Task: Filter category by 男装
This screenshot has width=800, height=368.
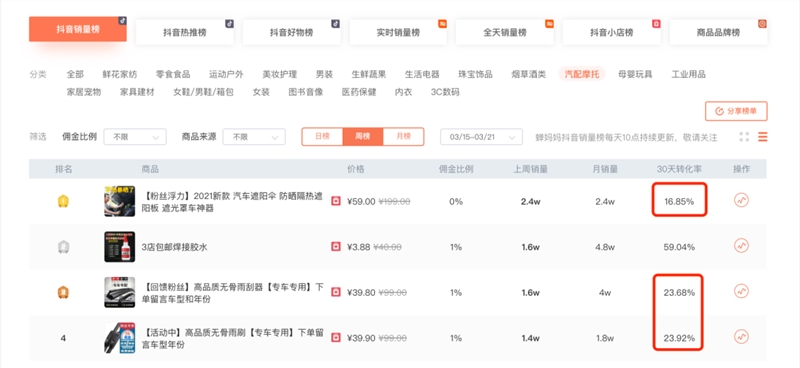Action: pos(324,75)
